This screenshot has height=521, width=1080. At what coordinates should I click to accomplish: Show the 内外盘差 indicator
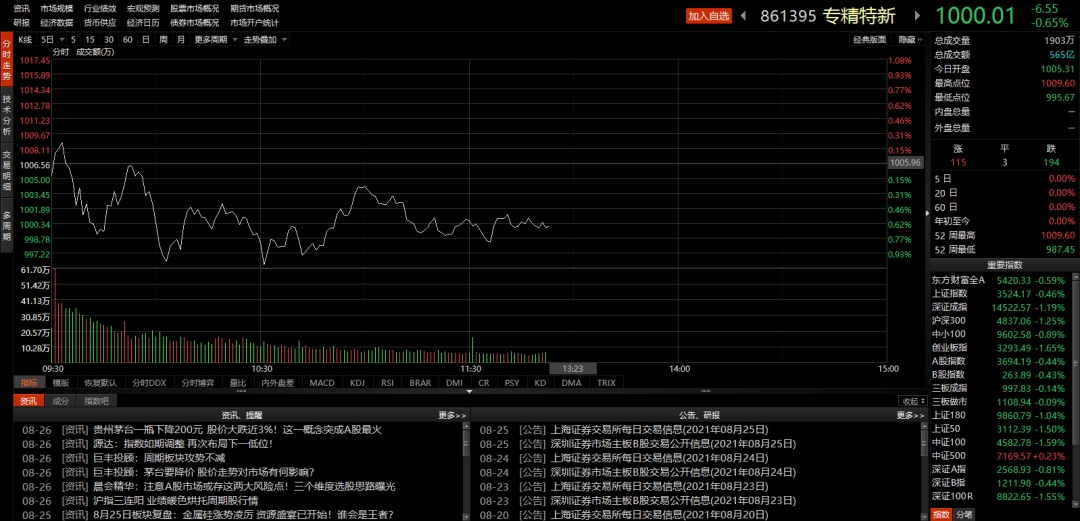point(278,382)
